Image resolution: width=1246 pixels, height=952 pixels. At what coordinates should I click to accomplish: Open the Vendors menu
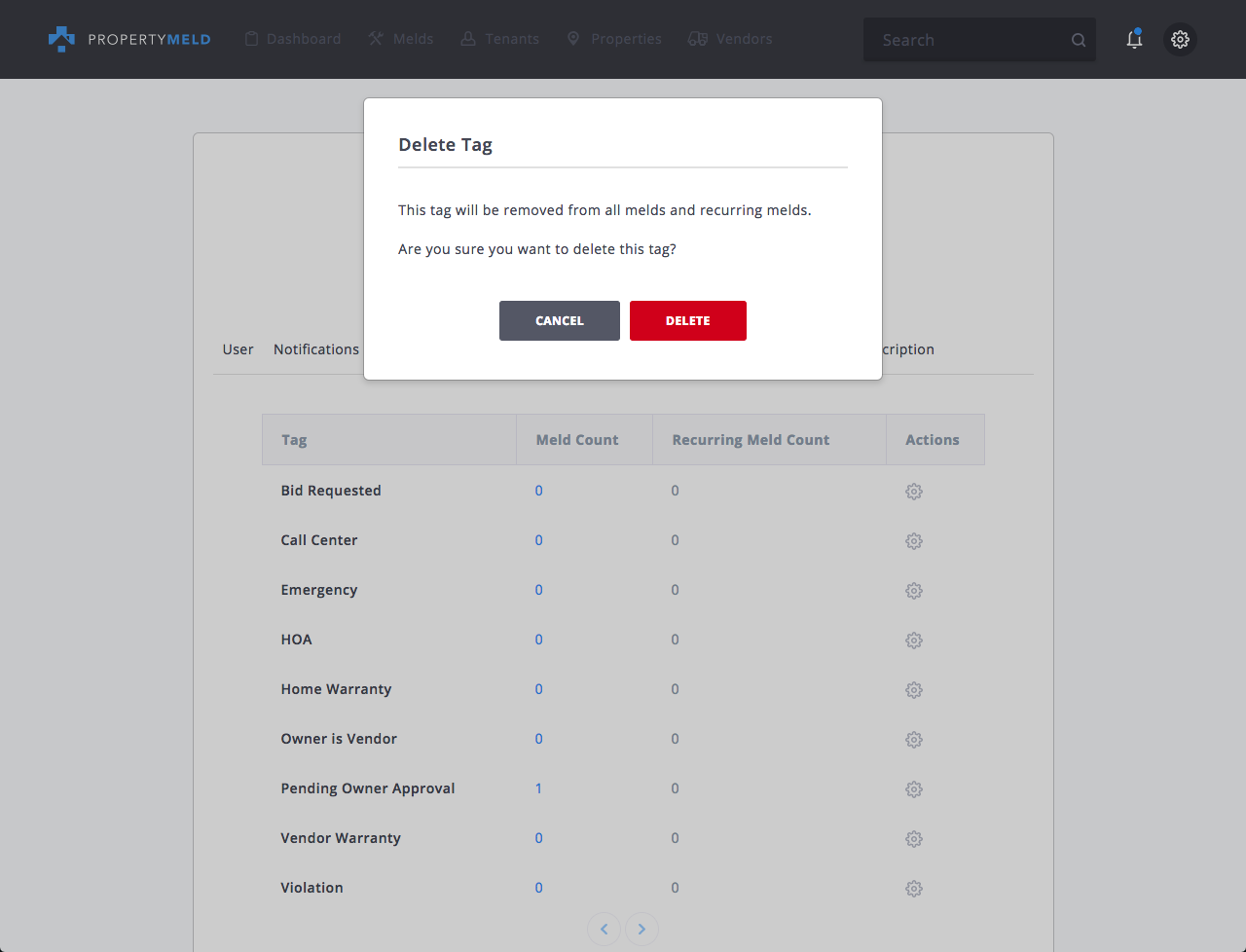[730, 39]
